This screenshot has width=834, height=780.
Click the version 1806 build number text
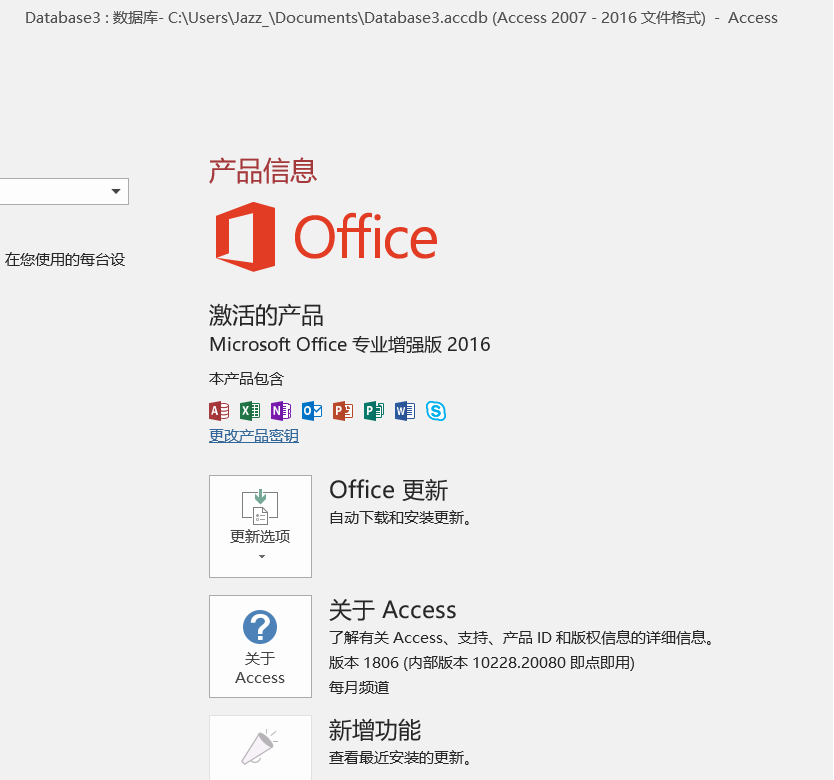tap(481, 662)
